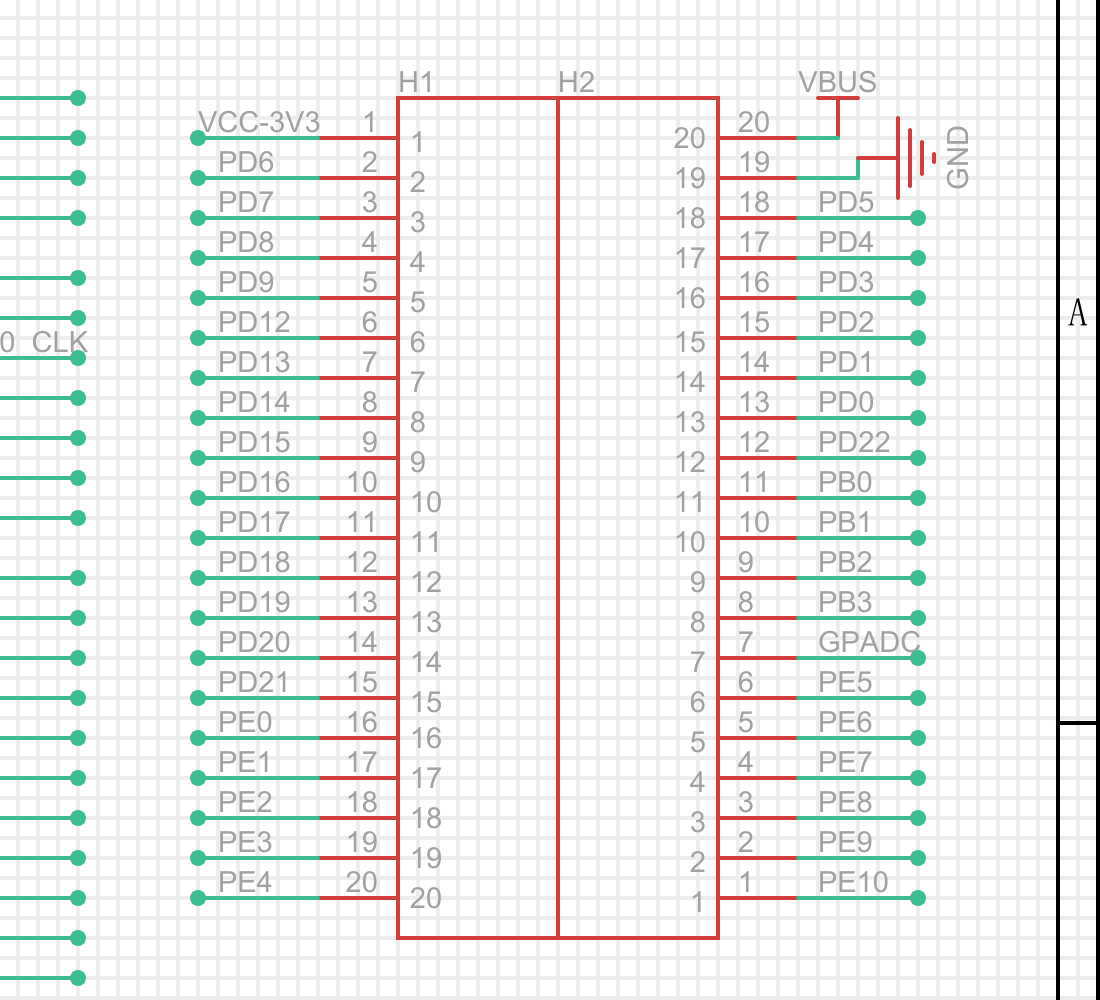Select the PD15 net label
Image resolution: width=1100 pixels, height=1000 pixels.
coord(254,442)
